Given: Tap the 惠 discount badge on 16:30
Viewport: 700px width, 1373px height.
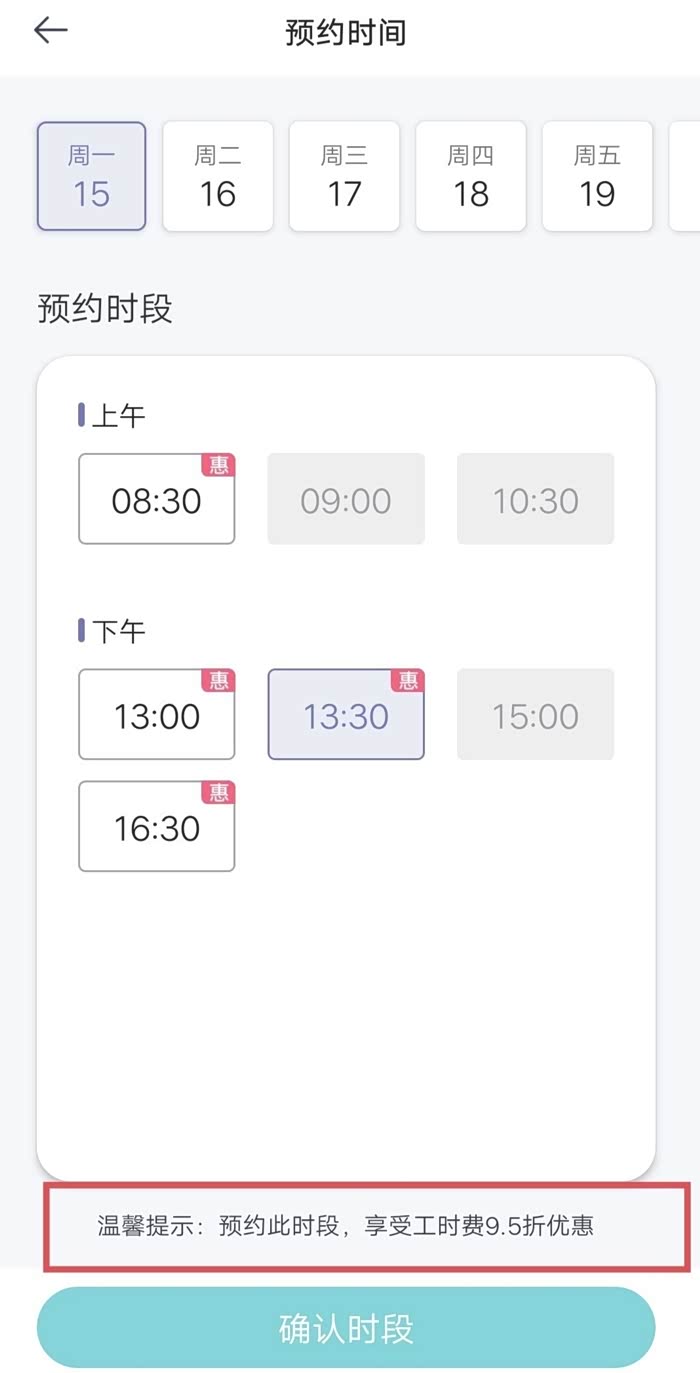Looking at the screenshot, I should [219, 793].
